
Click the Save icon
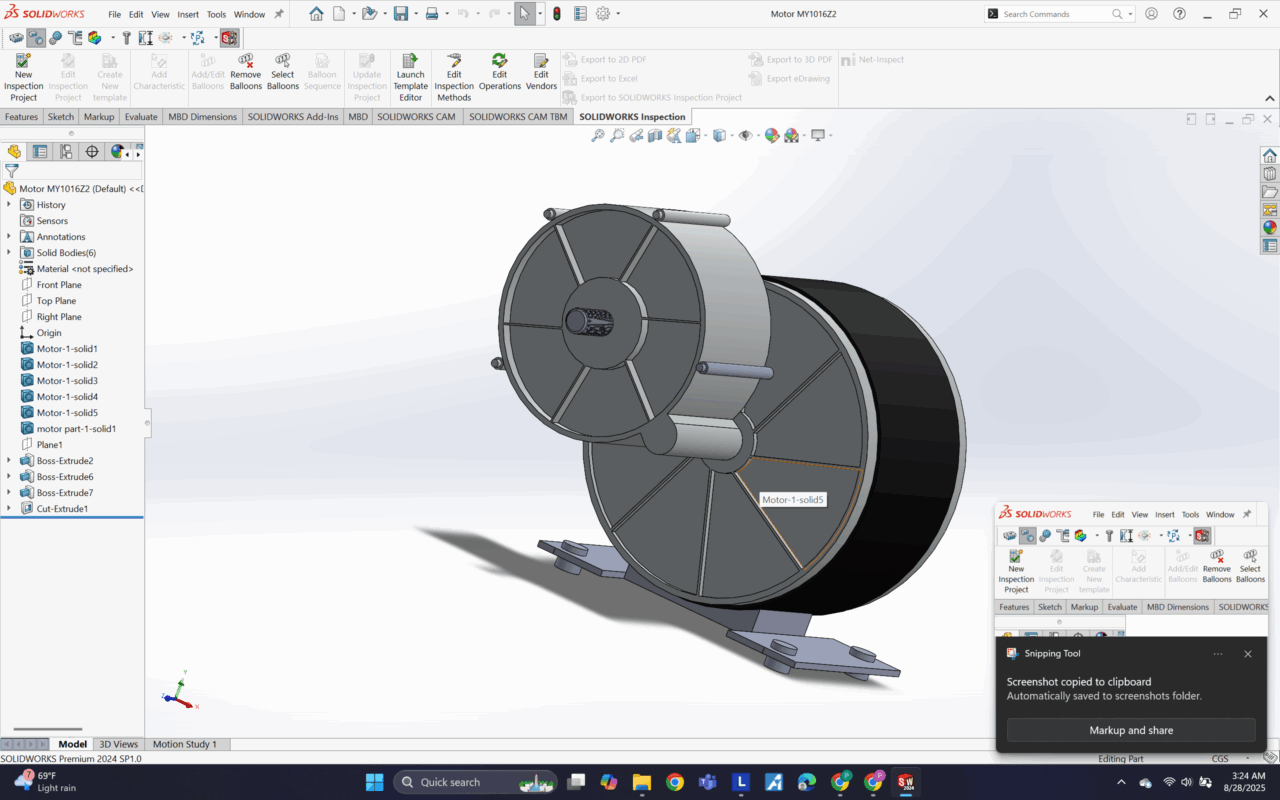[x=400, y=14]
